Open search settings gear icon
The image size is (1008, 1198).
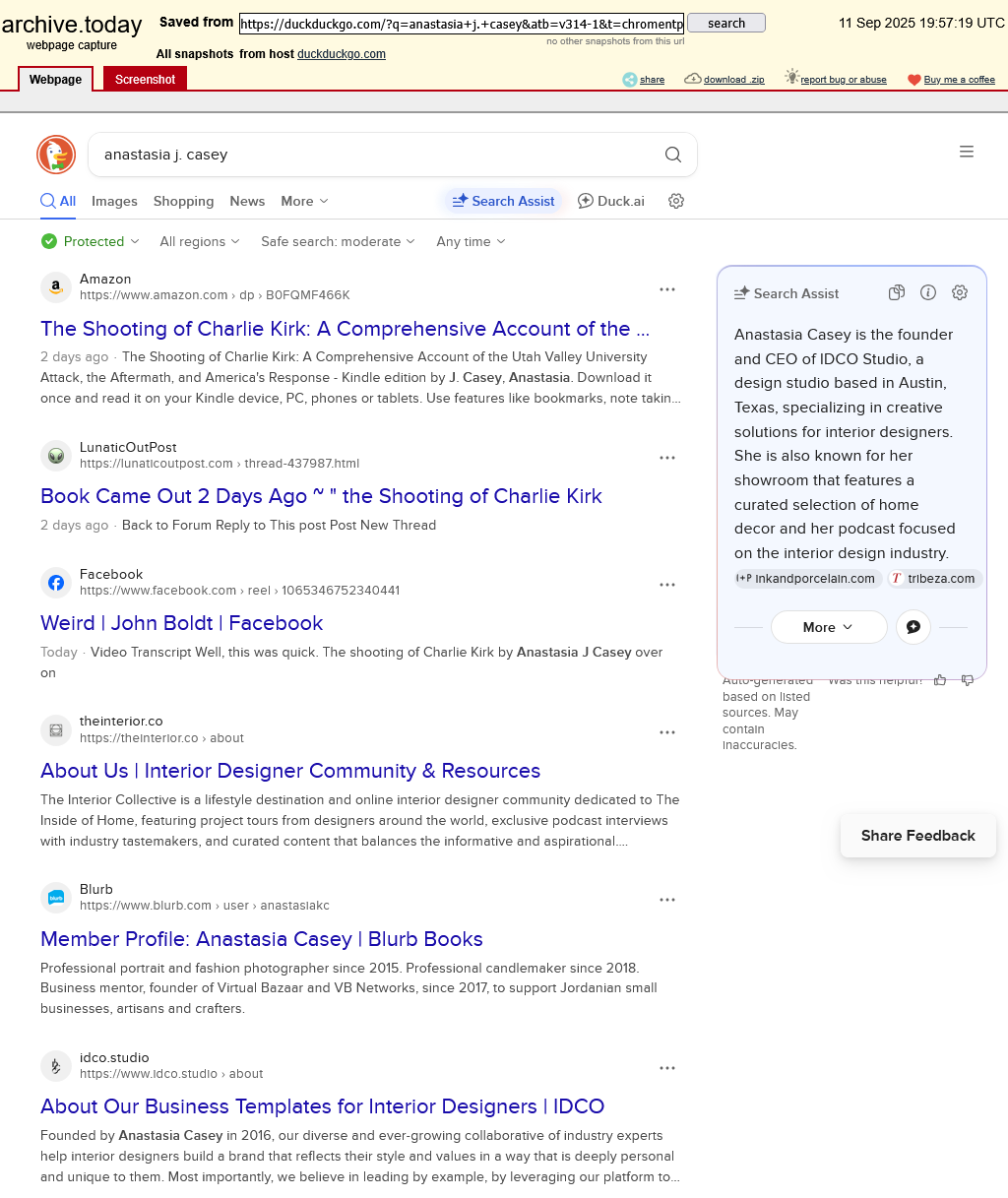point(676,201)
